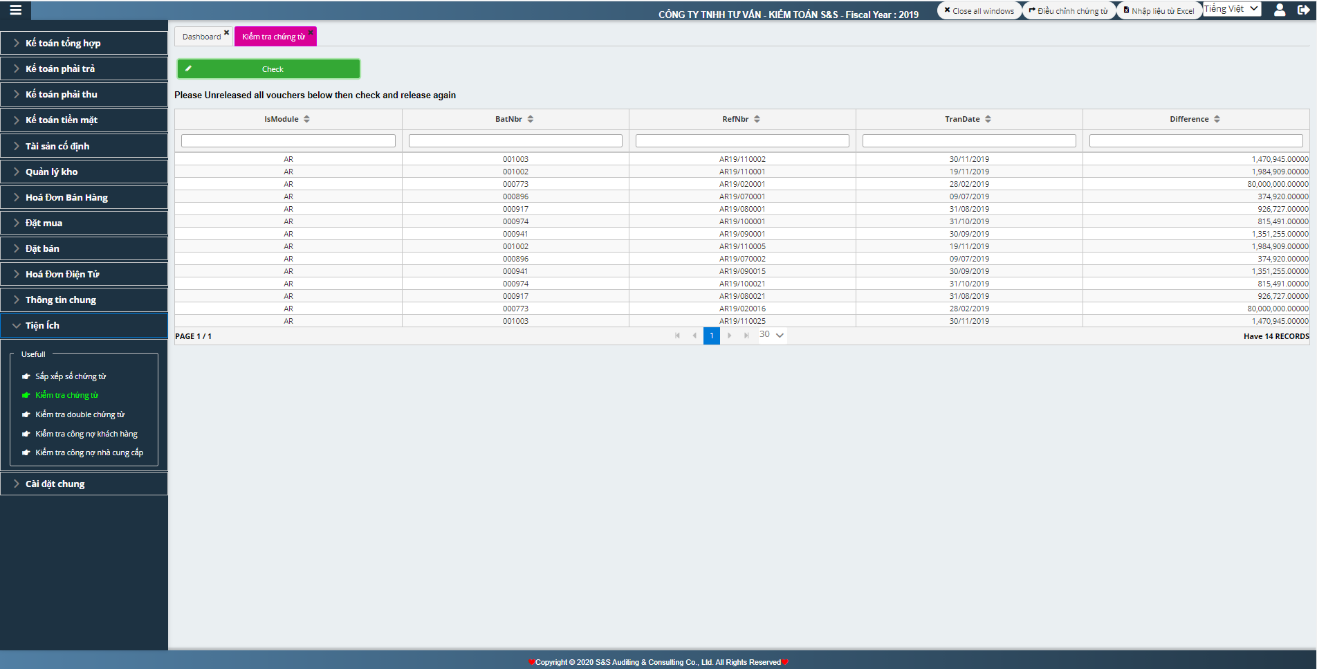Close the Dashboard tab with its X
Image resolution: width=1317 pixels, height=669 pixels.
[x=226, y=33]
